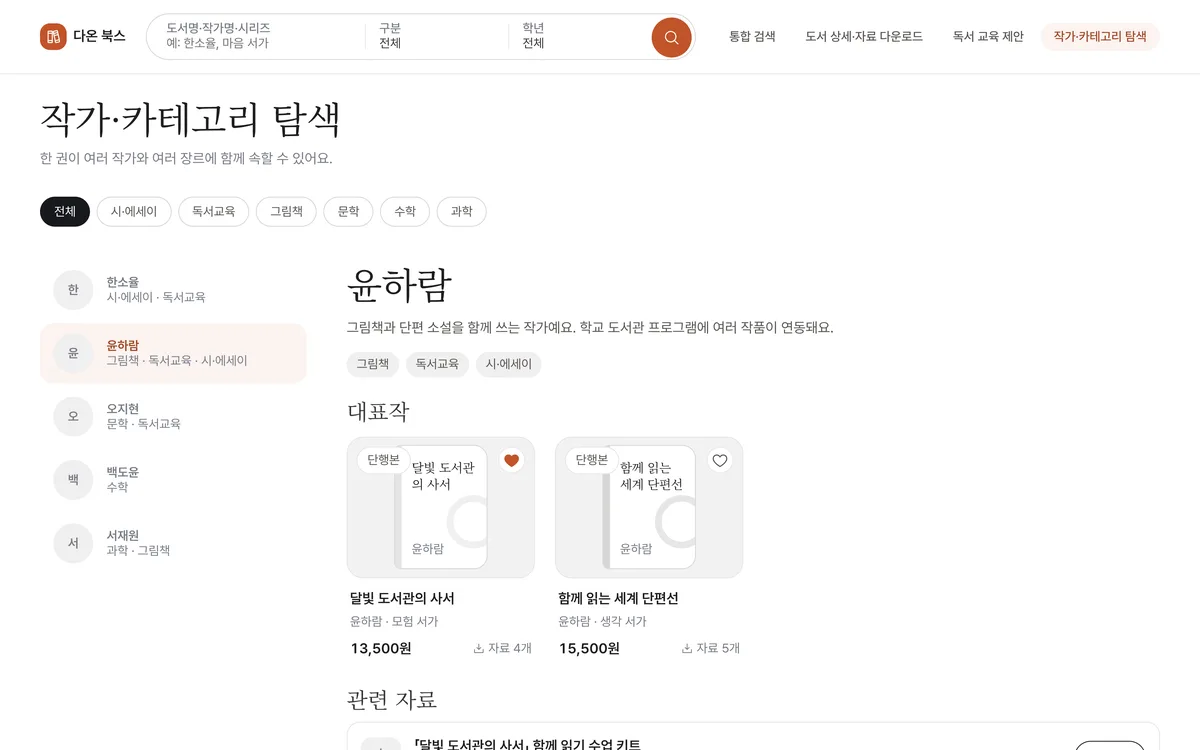Filter by 그림책 chip in filter row
The width and height of the screenshot is (1200, 750).
pyautogui.click(x=286, y=212)
